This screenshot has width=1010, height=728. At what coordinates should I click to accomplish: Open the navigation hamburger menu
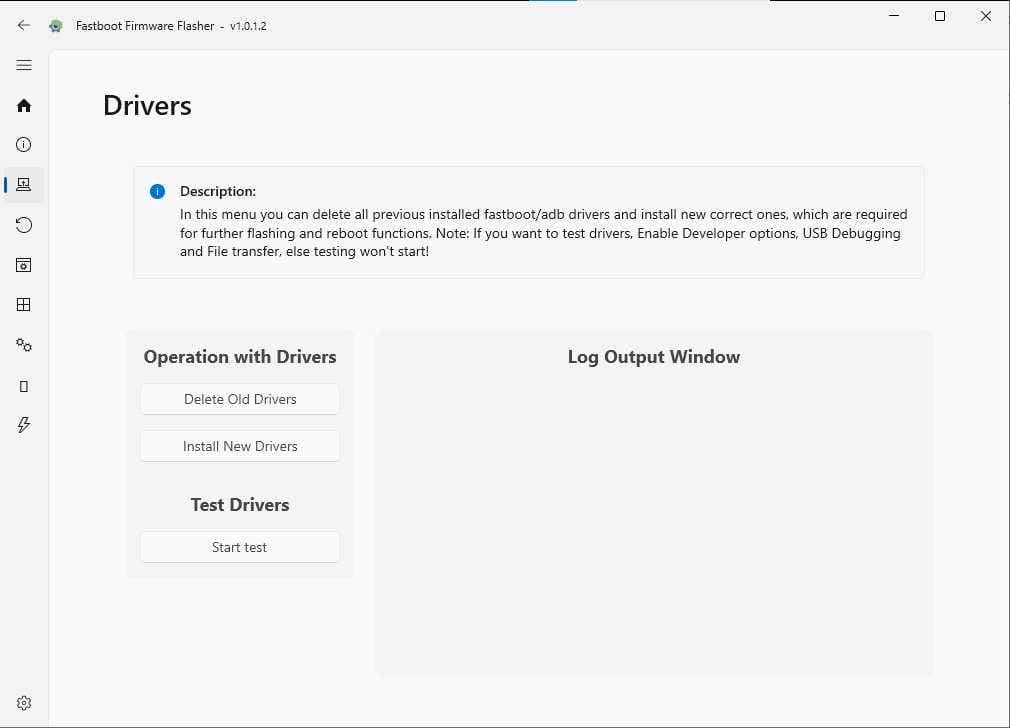(23, 64)
